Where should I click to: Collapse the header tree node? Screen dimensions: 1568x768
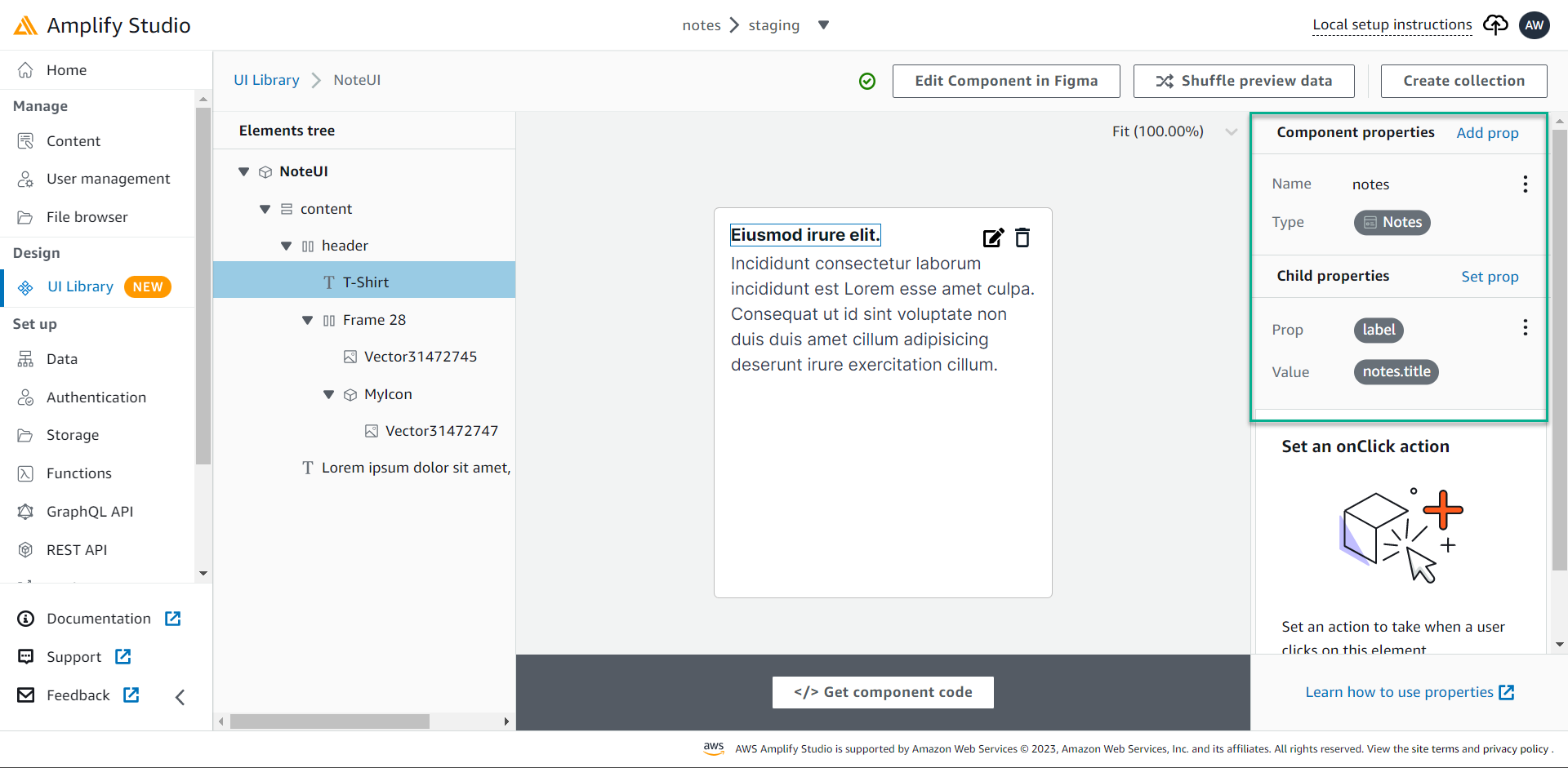click(286, 246)
